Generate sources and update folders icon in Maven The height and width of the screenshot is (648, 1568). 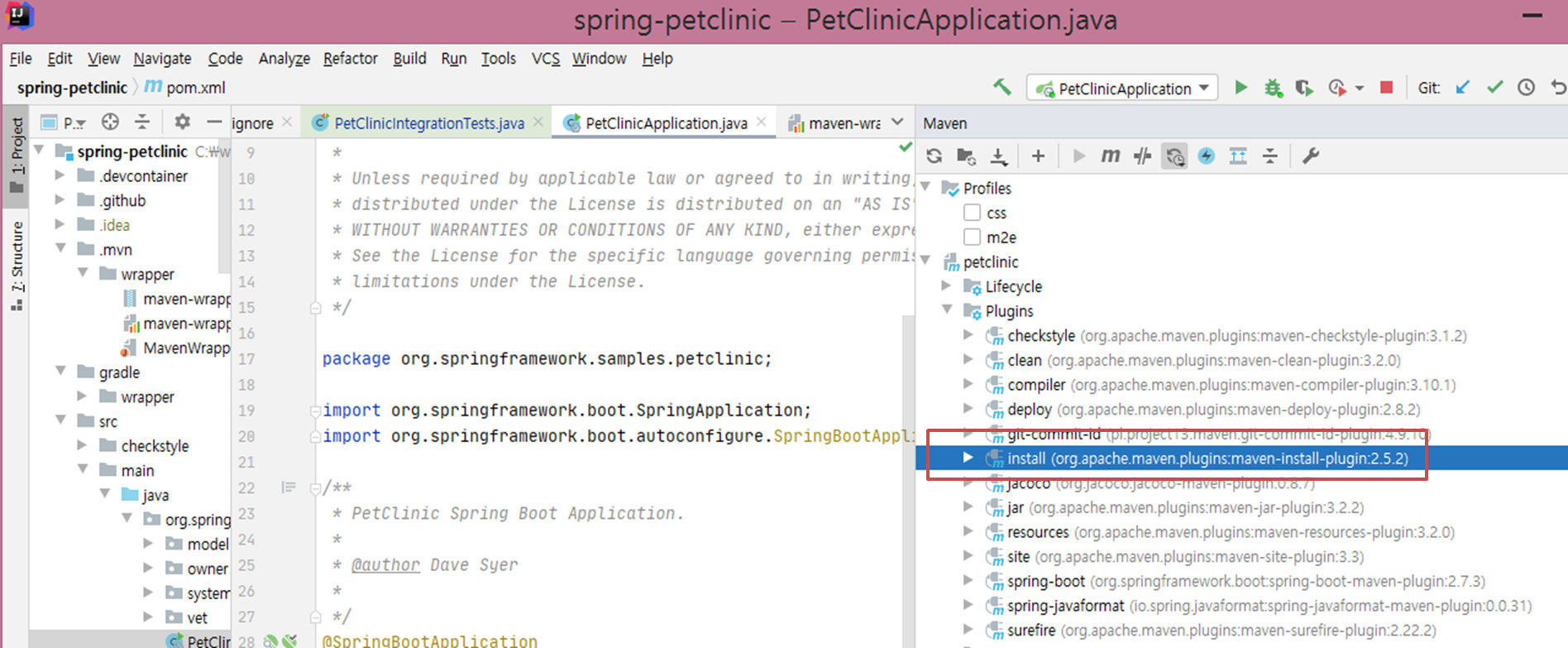tap(966, 156)
